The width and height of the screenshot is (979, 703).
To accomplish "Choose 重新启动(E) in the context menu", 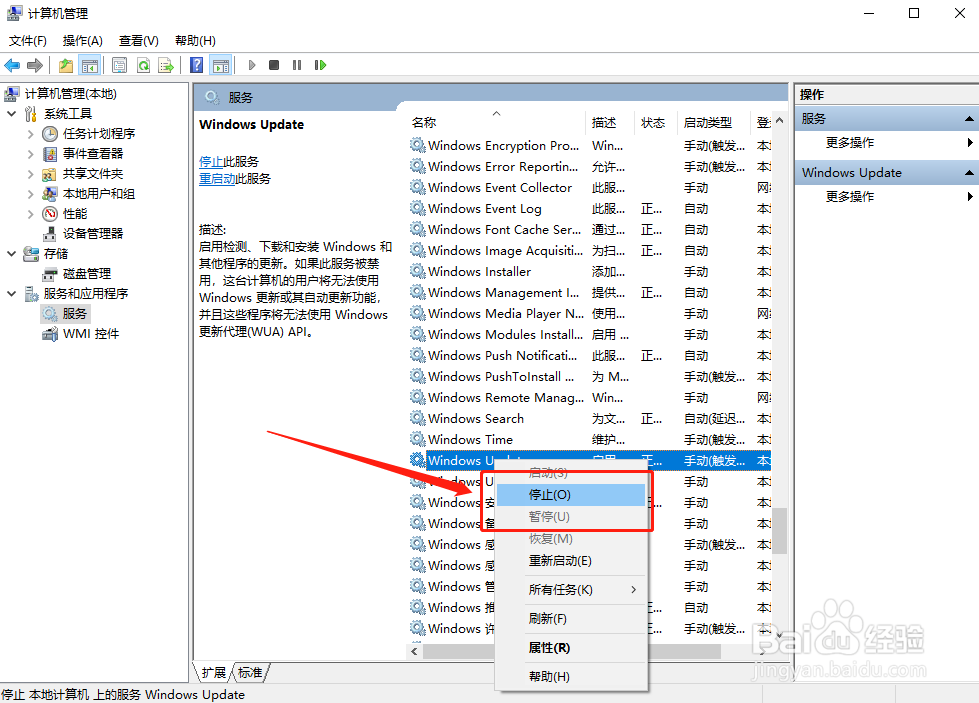I will point(571,561).
